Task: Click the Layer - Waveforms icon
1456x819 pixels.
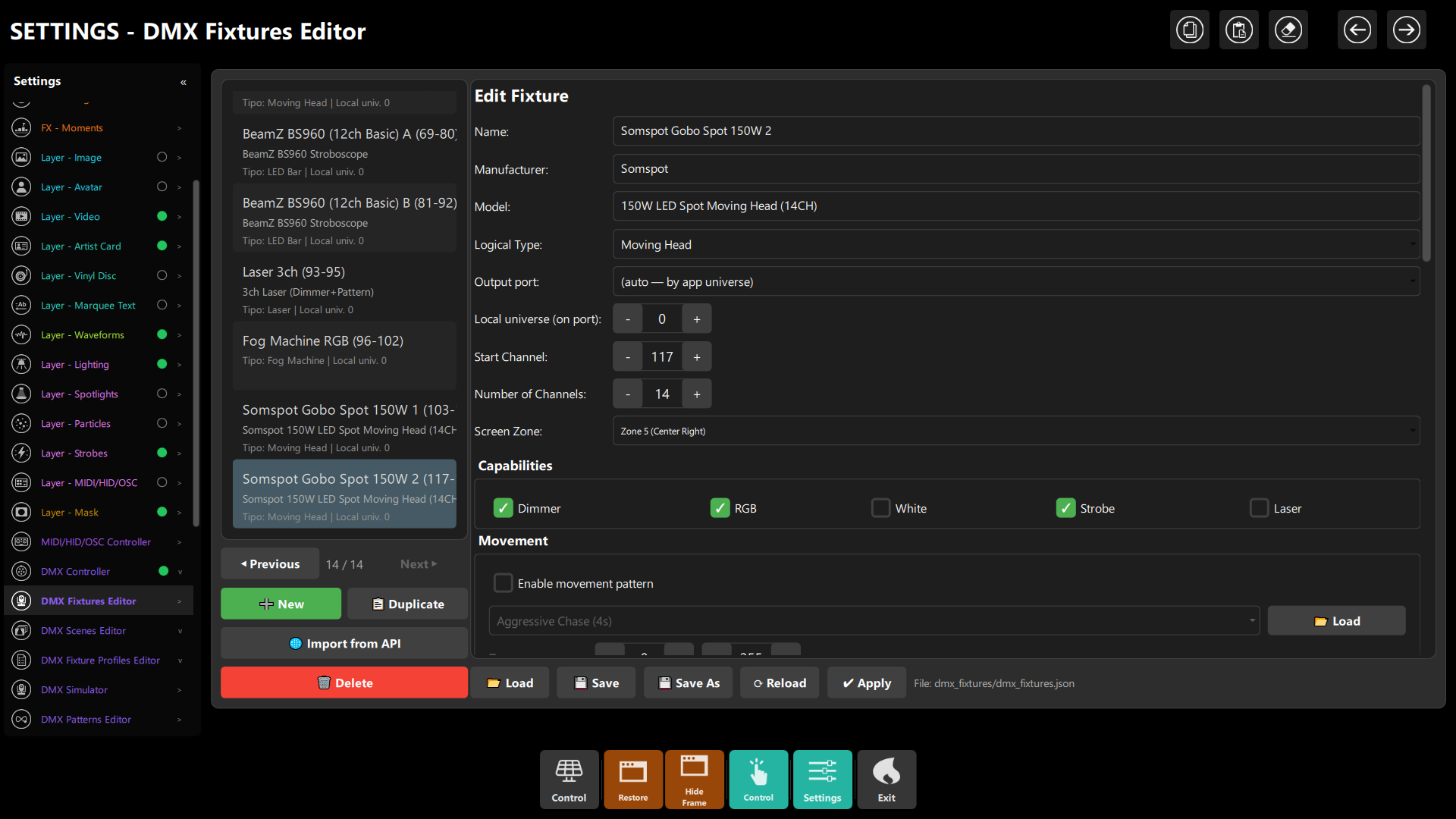Action: (22, 335)
